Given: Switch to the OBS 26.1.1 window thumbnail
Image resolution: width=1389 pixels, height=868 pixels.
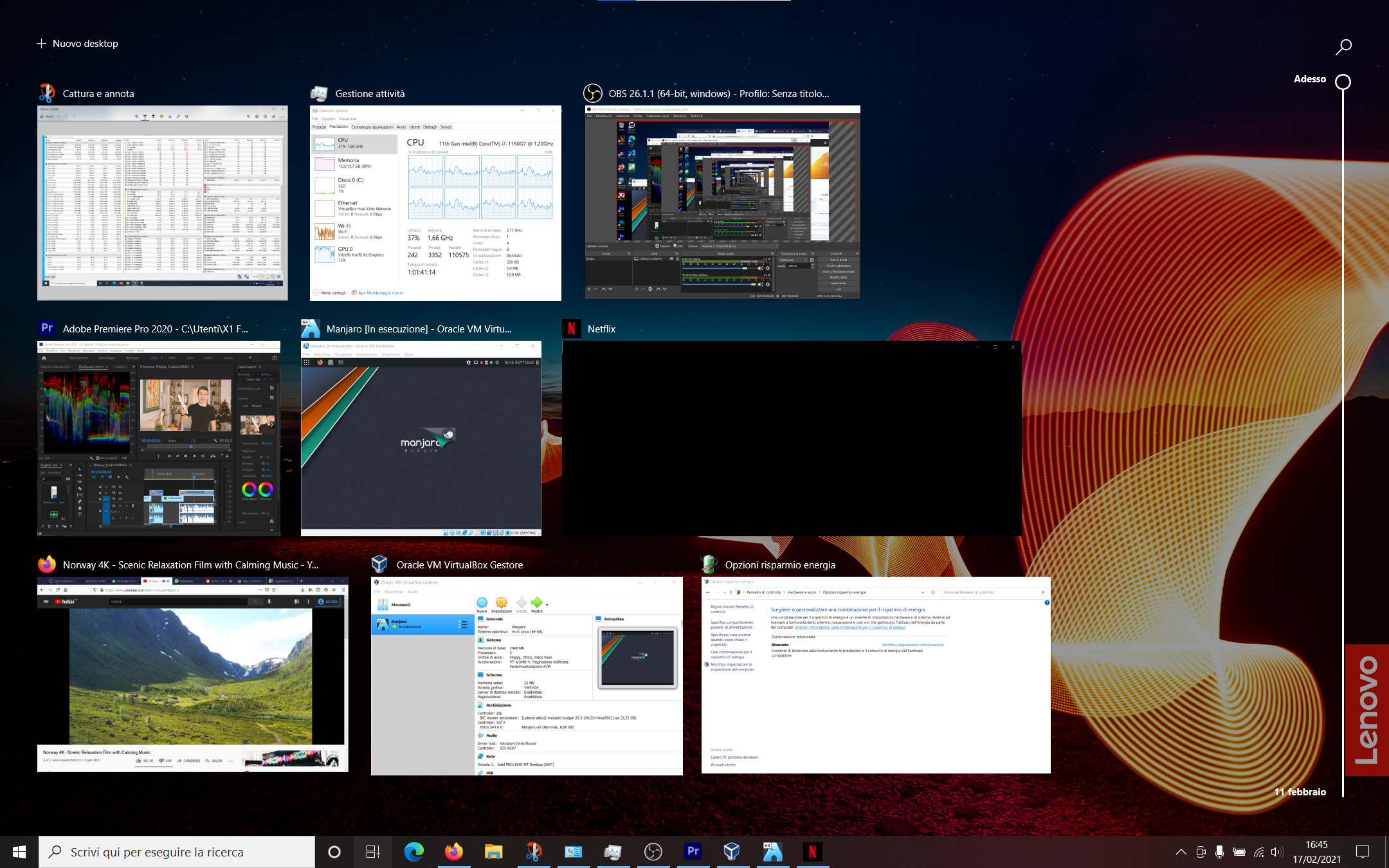Looking at the screenshot, I should coord(722,203).
